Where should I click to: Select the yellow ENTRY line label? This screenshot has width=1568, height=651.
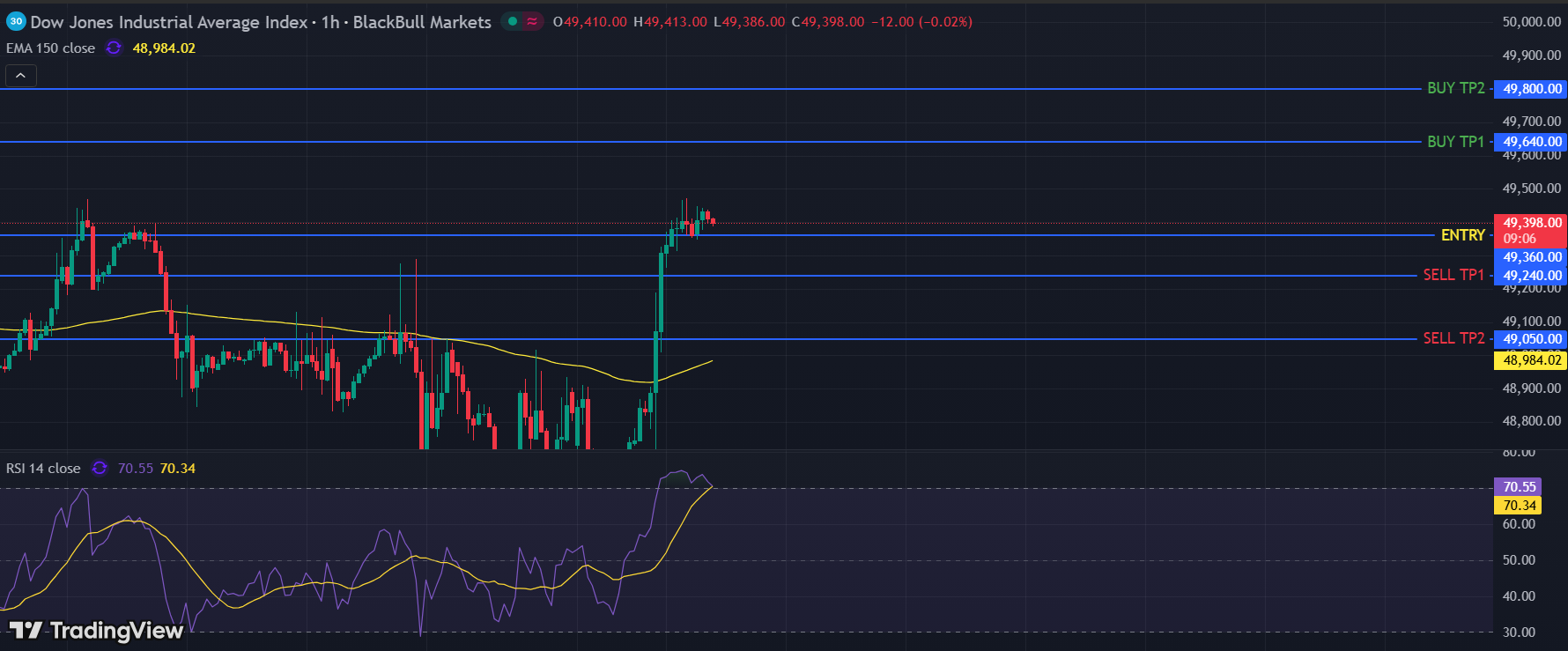(1462, 235)
